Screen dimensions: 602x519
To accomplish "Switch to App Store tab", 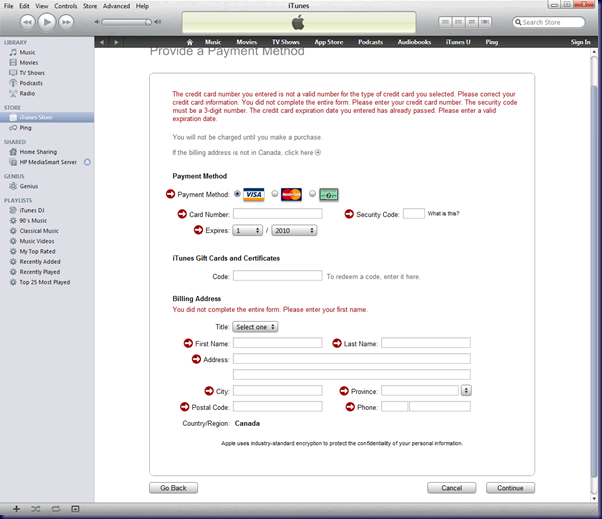I will 329,42.
